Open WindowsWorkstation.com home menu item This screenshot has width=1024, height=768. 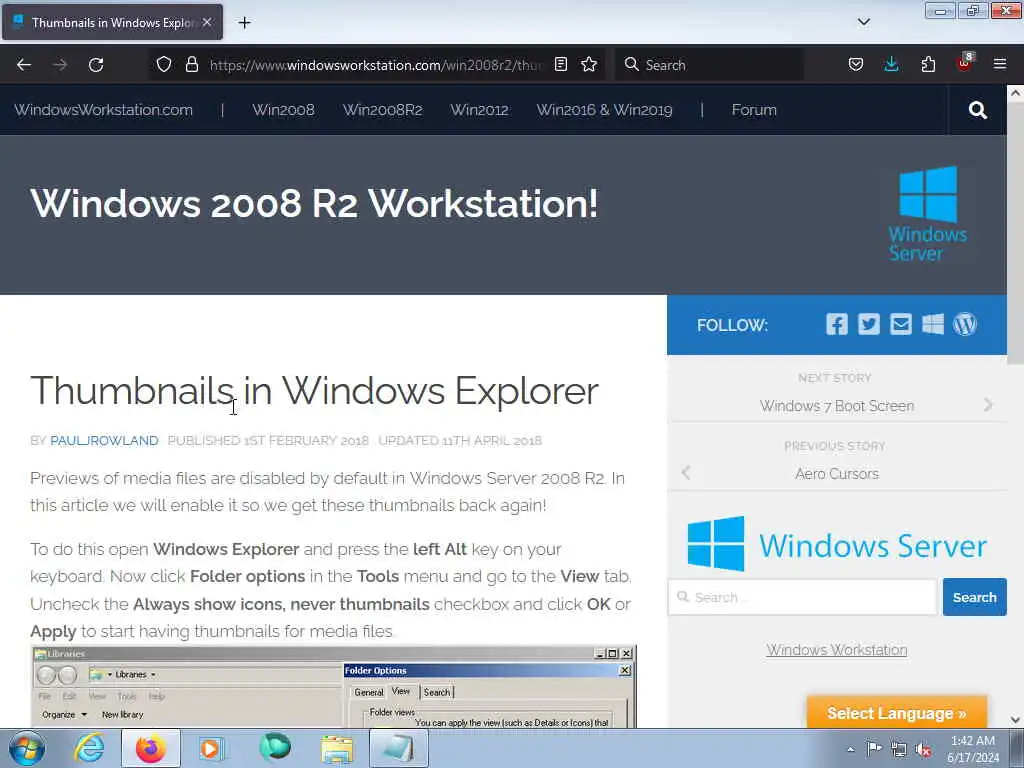103,110
